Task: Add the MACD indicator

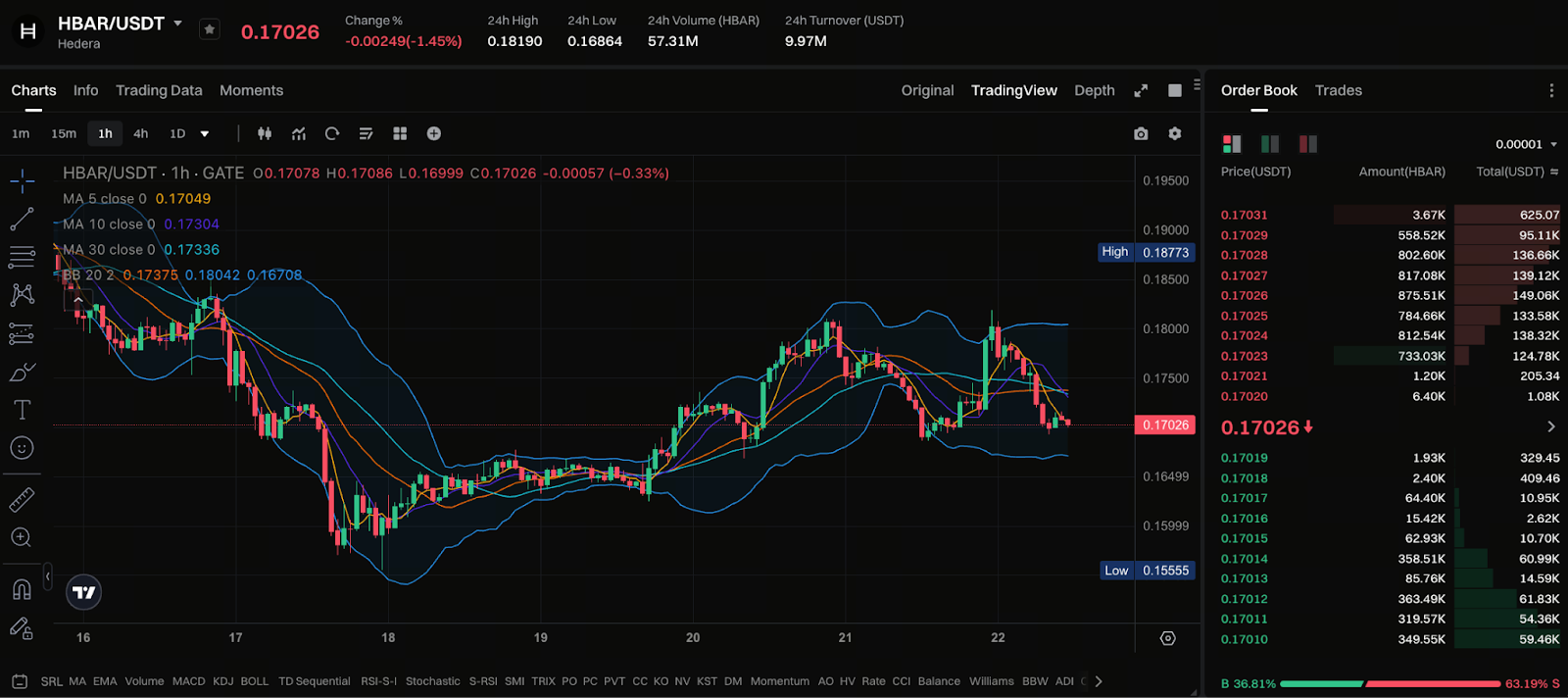Action: (x=188, y=681)
